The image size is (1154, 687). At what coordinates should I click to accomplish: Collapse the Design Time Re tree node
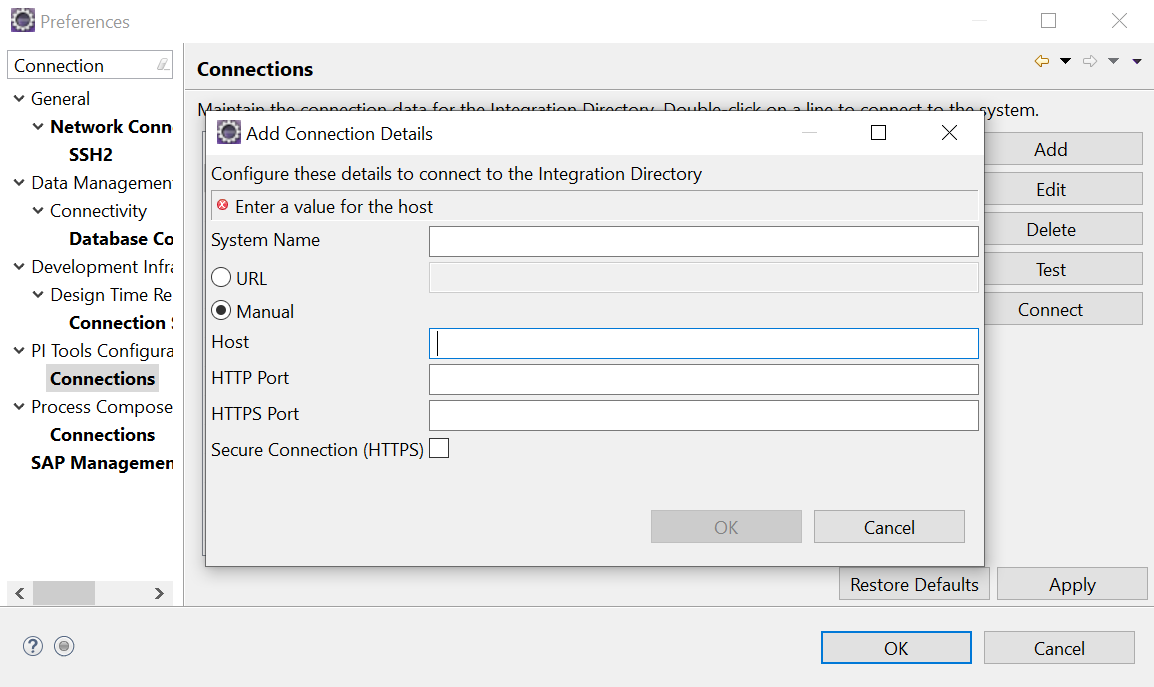(38, 295)
